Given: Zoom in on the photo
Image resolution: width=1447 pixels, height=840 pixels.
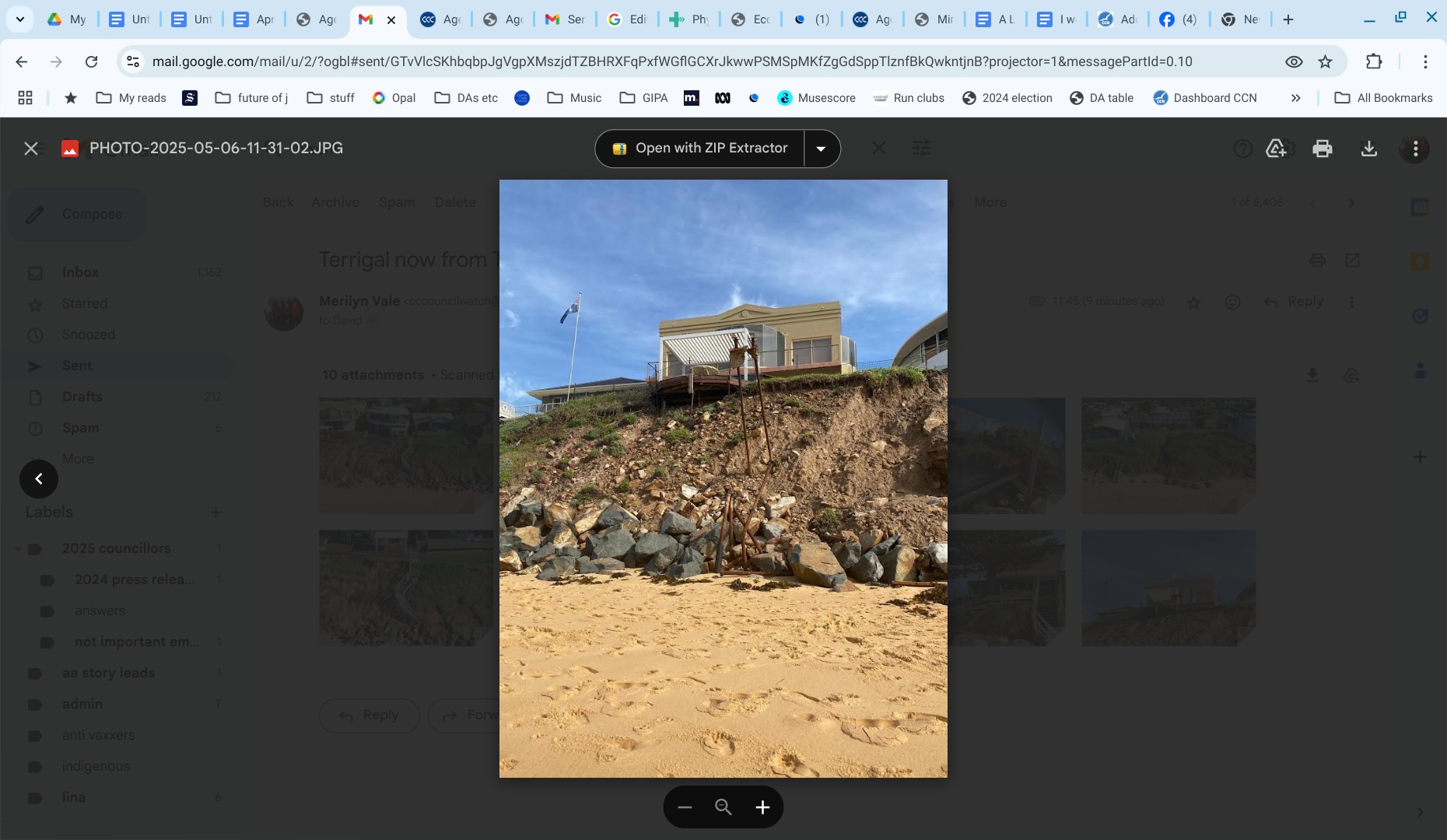Looking at the screenshot, I should pos(763,807).
